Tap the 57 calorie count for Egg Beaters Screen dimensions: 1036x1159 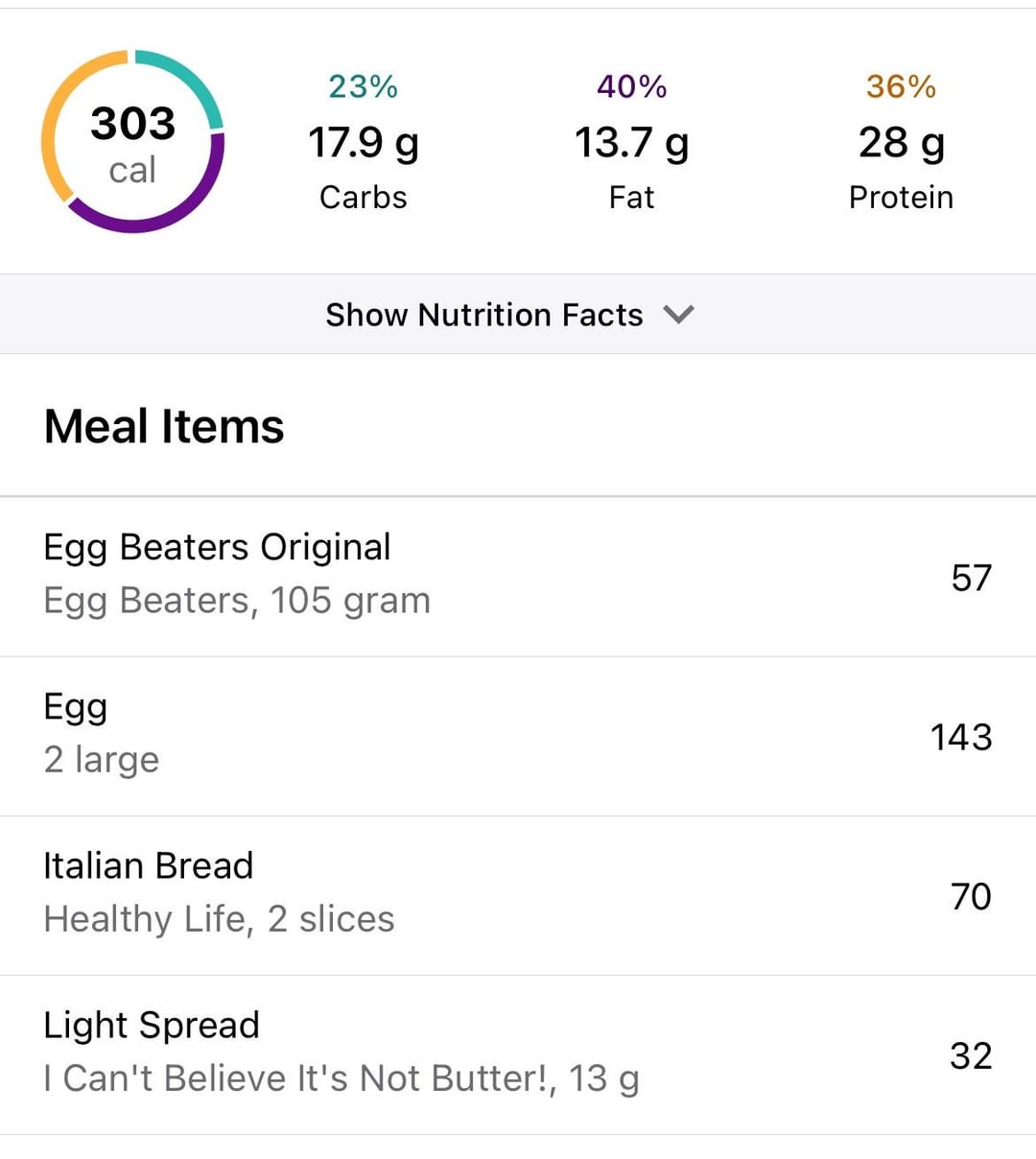[971, 578]
